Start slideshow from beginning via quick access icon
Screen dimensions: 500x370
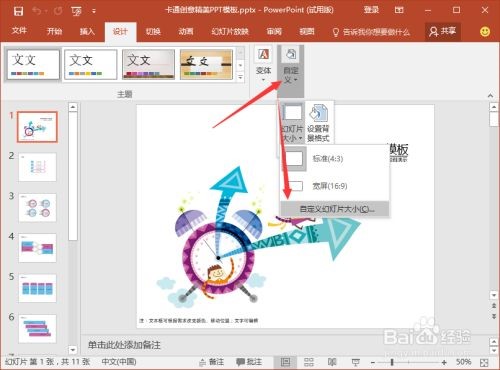click(x=76, y=11)
